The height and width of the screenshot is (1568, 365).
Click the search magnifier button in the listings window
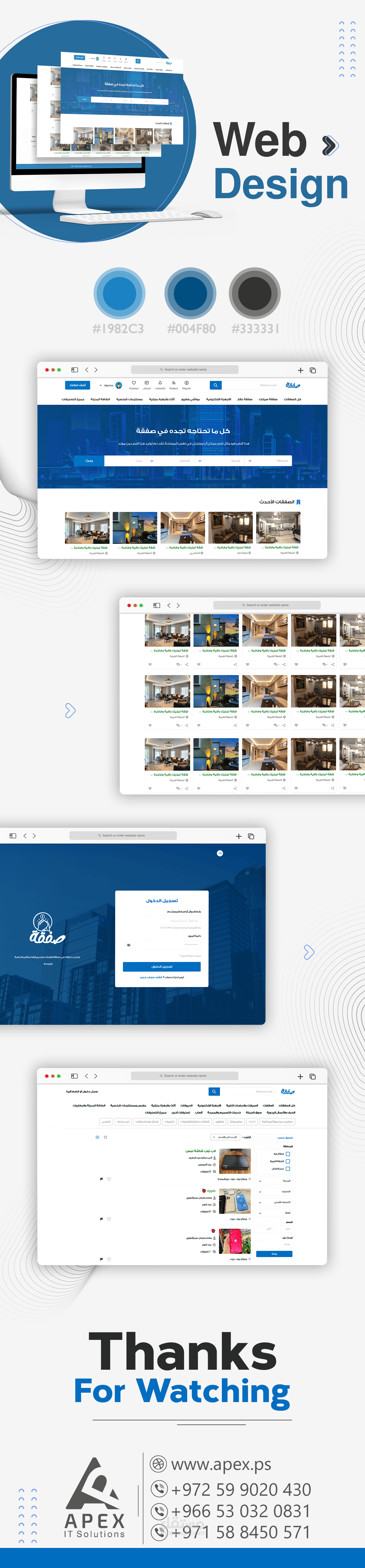[214, 1091]
